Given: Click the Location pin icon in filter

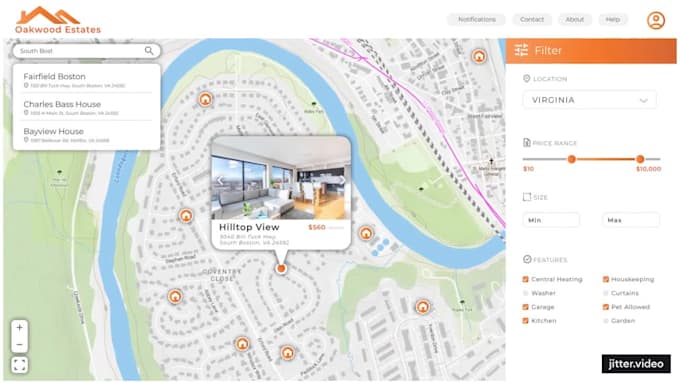Looking at the screenshot, I should pos(526,79).
